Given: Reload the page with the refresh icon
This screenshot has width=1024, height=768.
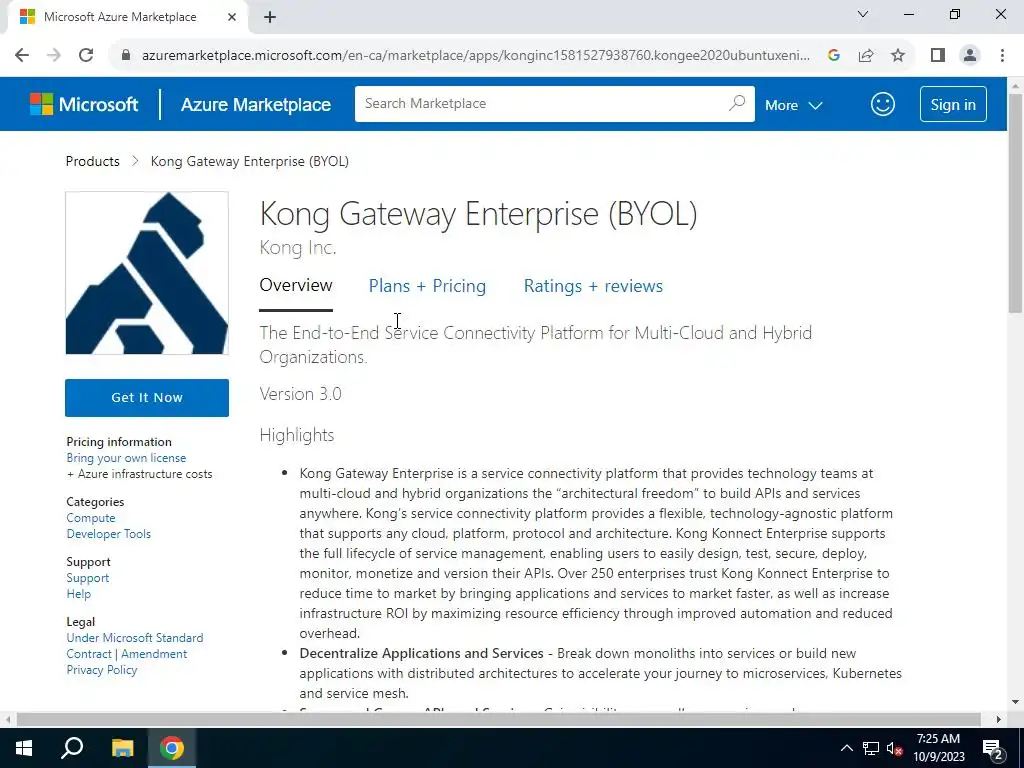Looking at the screenshot, I should click(86, 56).
